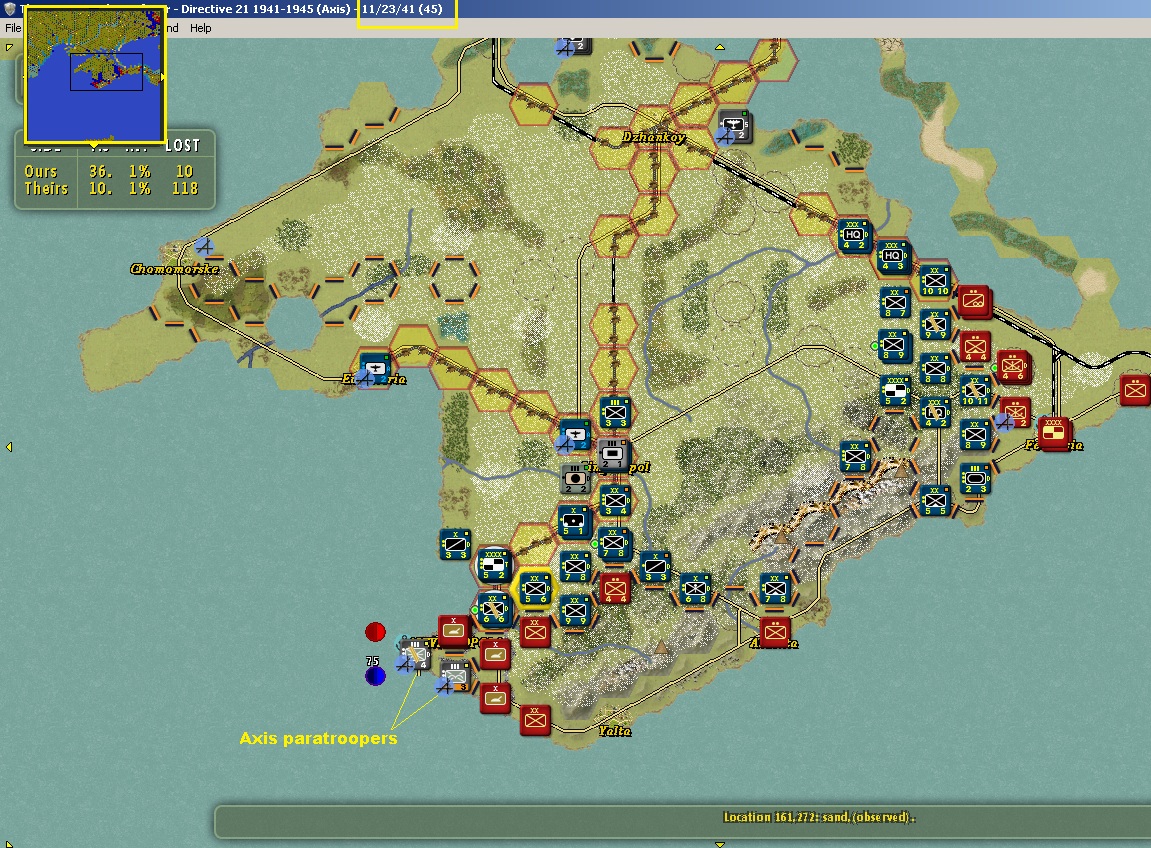Select the III infantry regiment with strength 3-3
1151x848 pixels.
[615, 413]
